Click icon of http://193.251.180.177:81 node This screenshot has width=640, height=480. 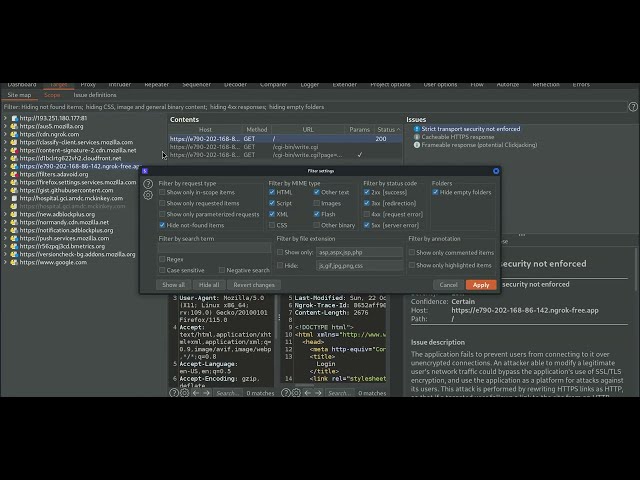point(15,118)
